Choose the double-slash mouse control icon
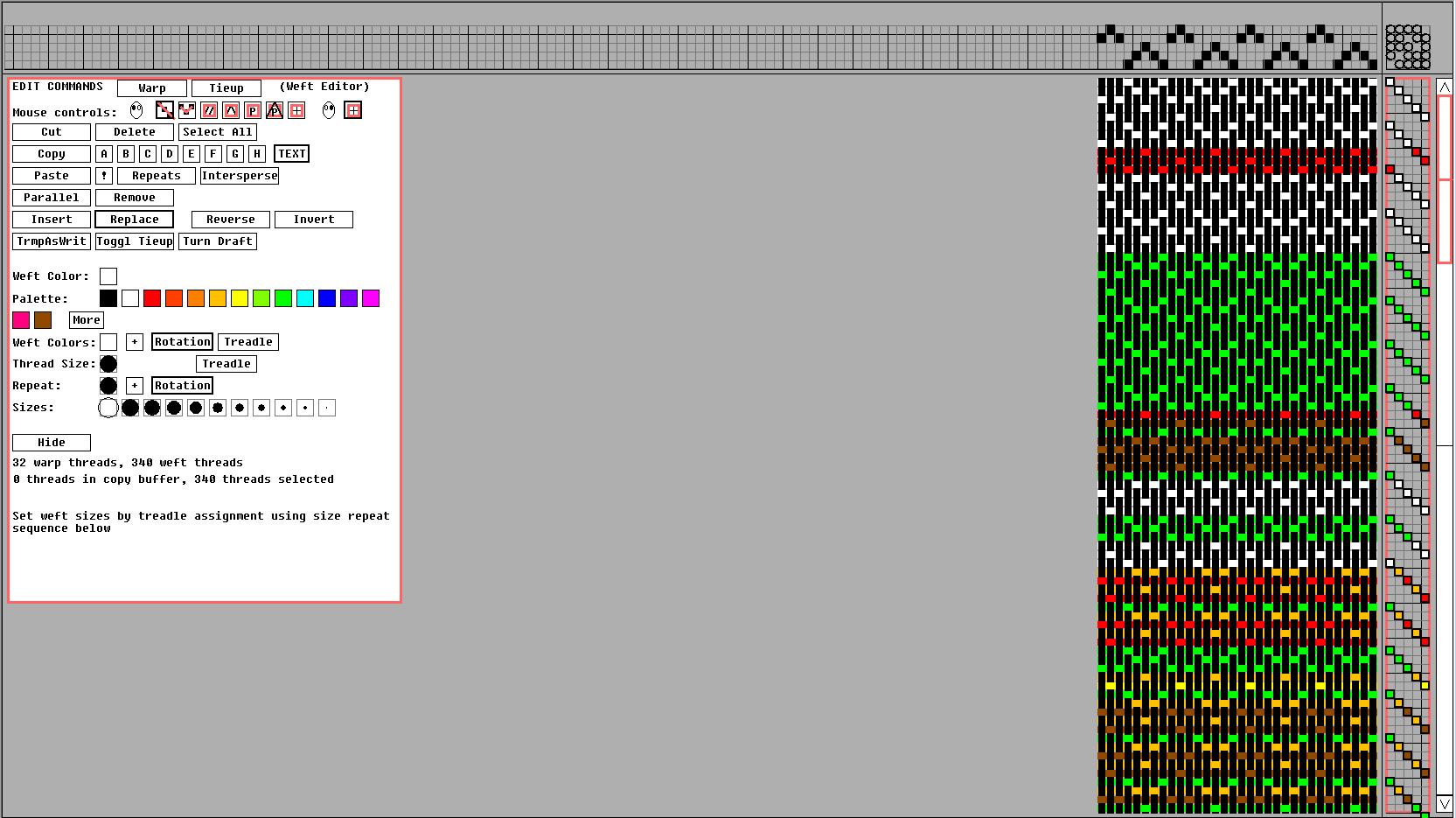The width and height of the screenshot is (1456, 818). point(209,110)
